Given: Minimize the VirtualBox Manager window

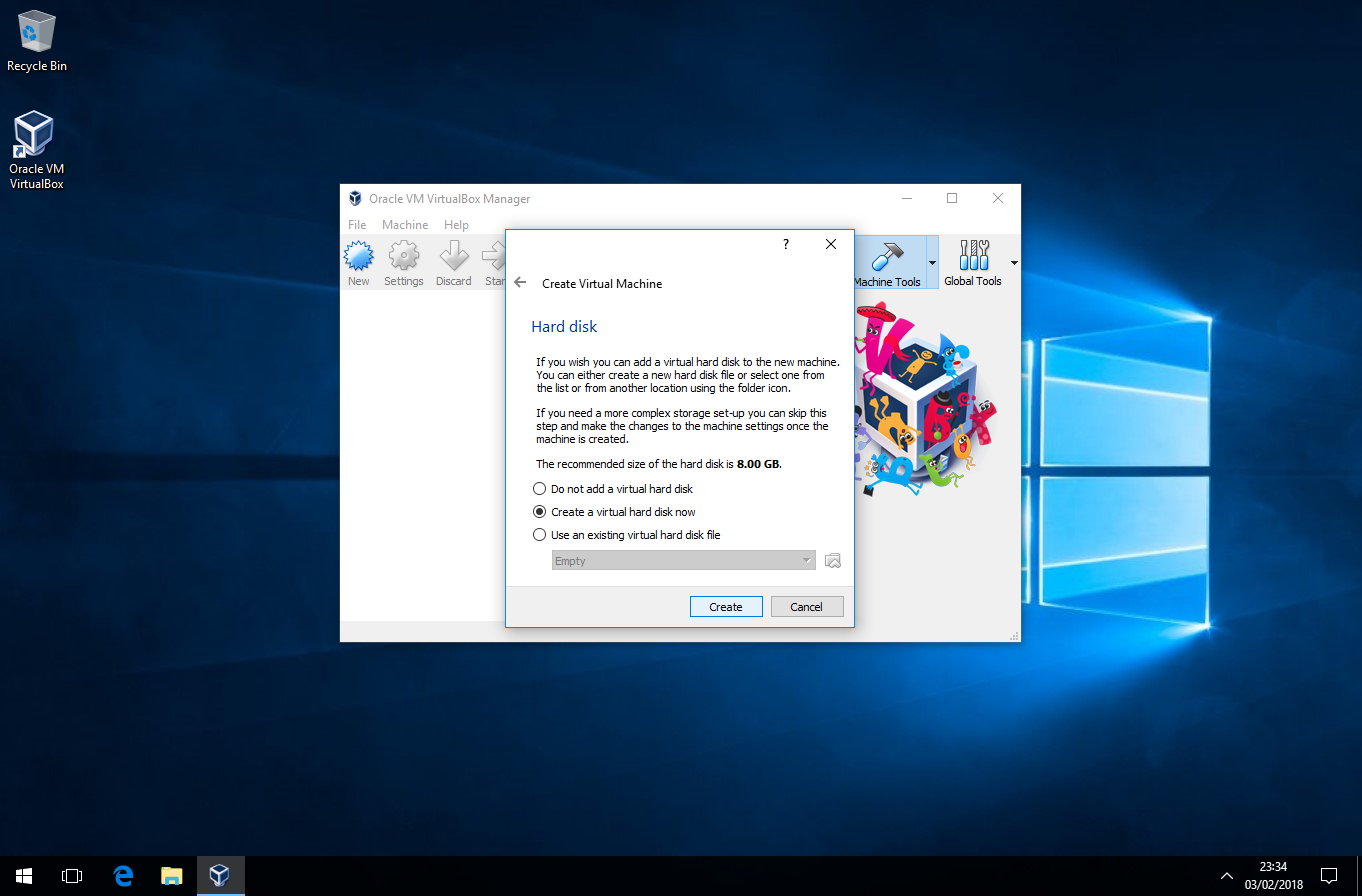Looking at the screenshot, I should tap(906, 198).
